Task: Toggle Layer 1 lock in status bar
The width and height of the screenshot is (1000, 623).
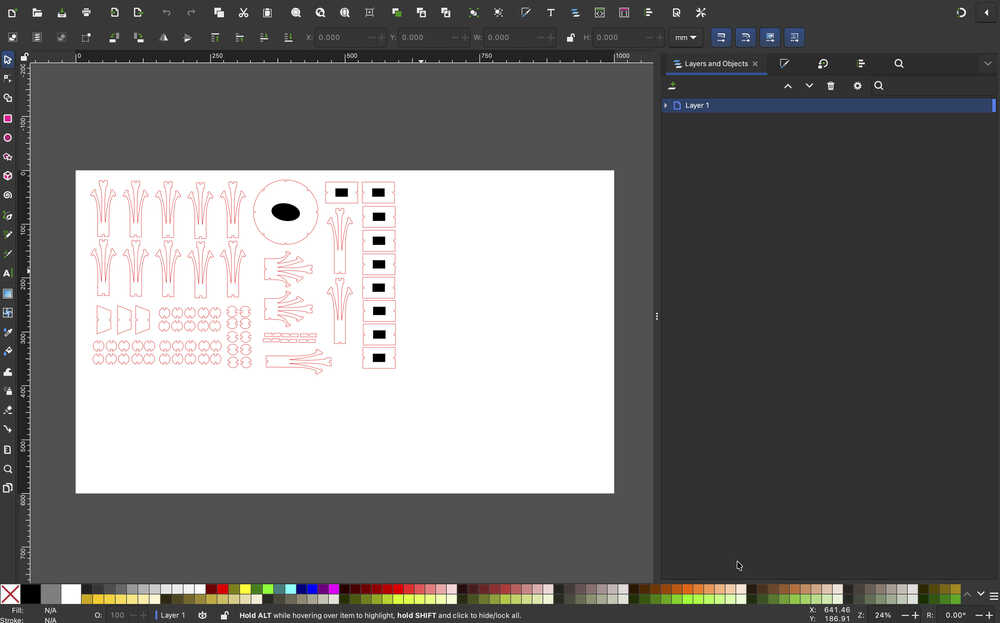Action: [x=224, y=615]
